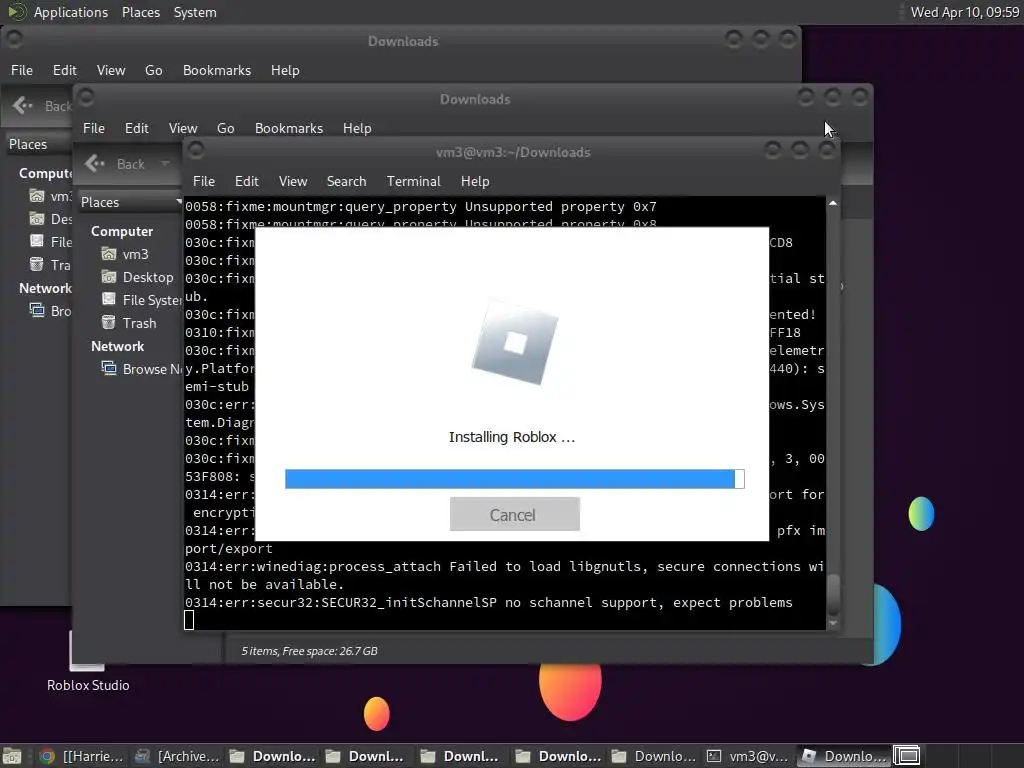Open Go menu in middle Downloads window
1024x768 pixels.
point(225,129)
